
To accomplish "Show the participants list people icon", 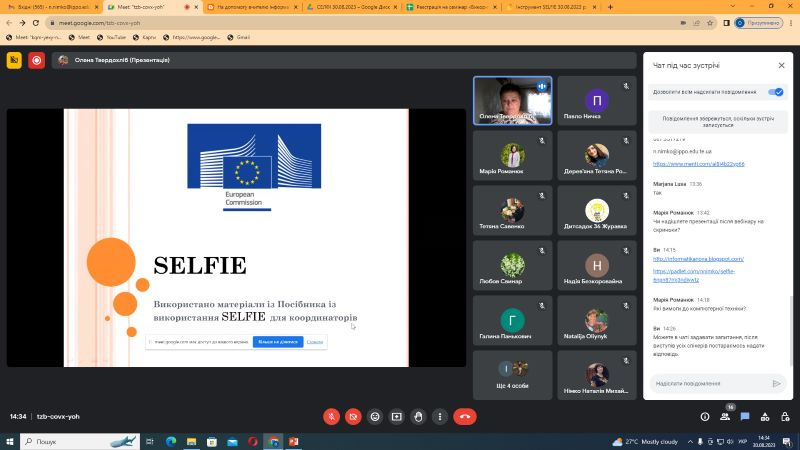I will 724,417.
